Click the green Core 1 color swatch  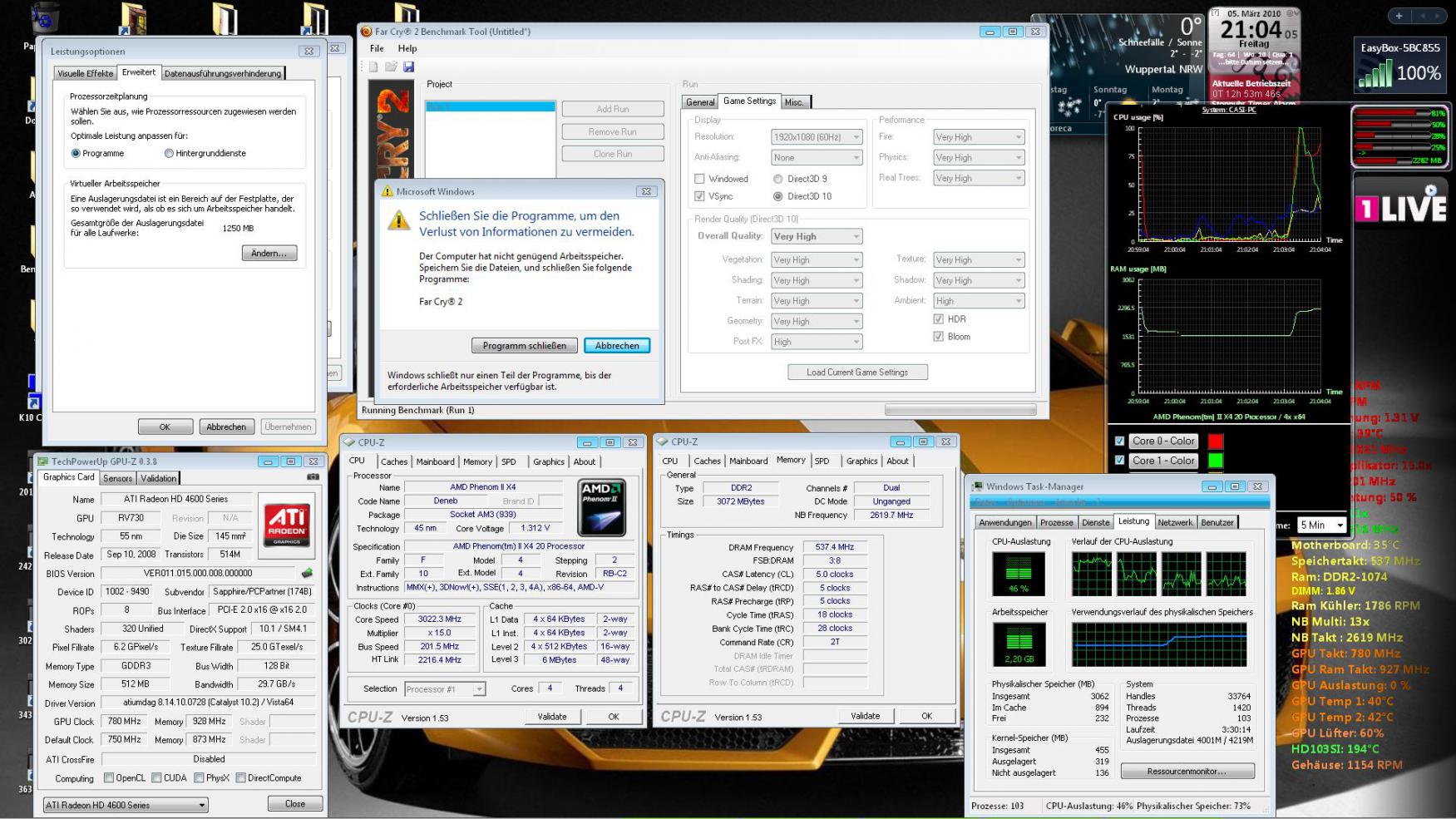[x=1216, y=461]
